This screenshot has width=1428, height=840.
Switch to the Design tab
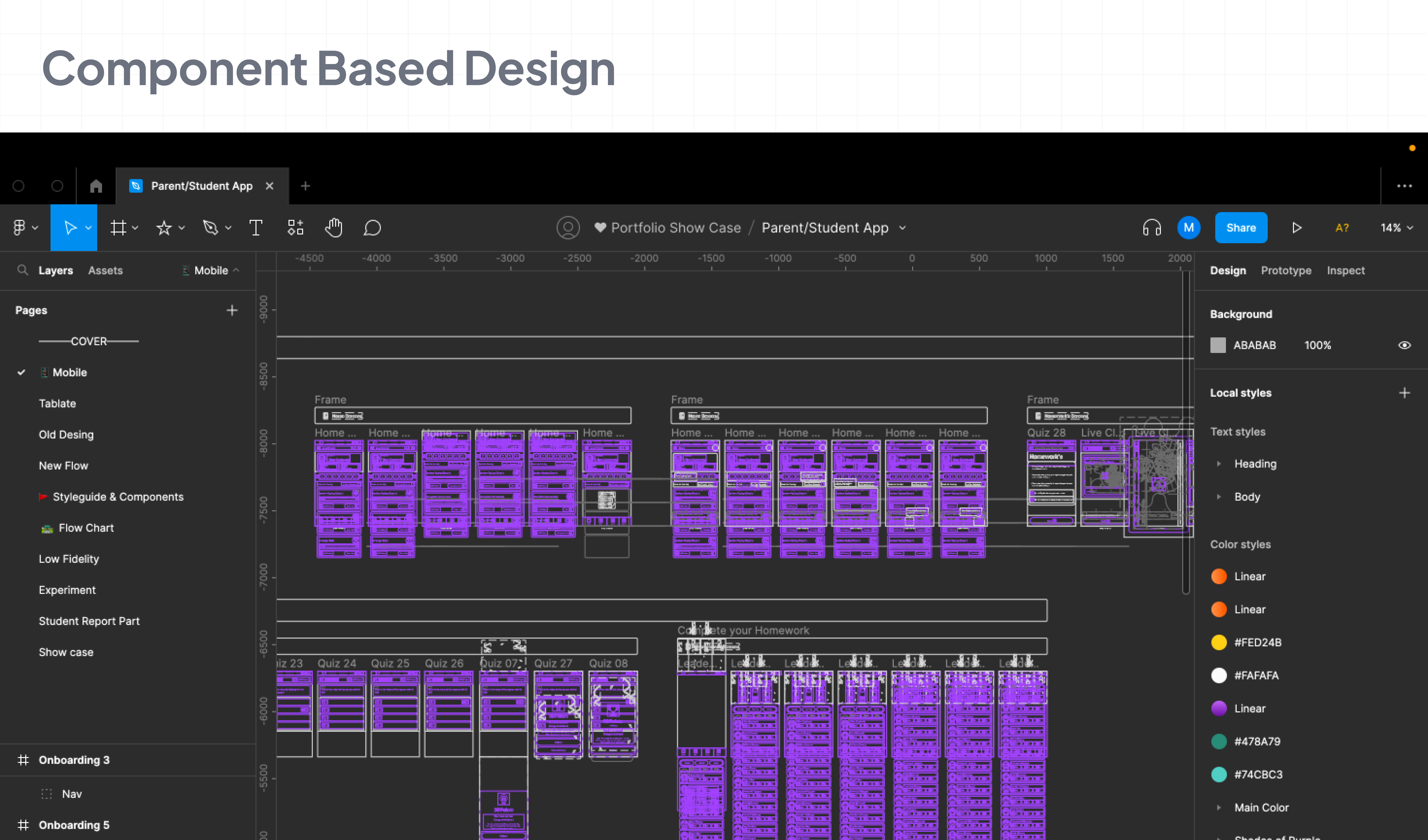[1228, 270]
